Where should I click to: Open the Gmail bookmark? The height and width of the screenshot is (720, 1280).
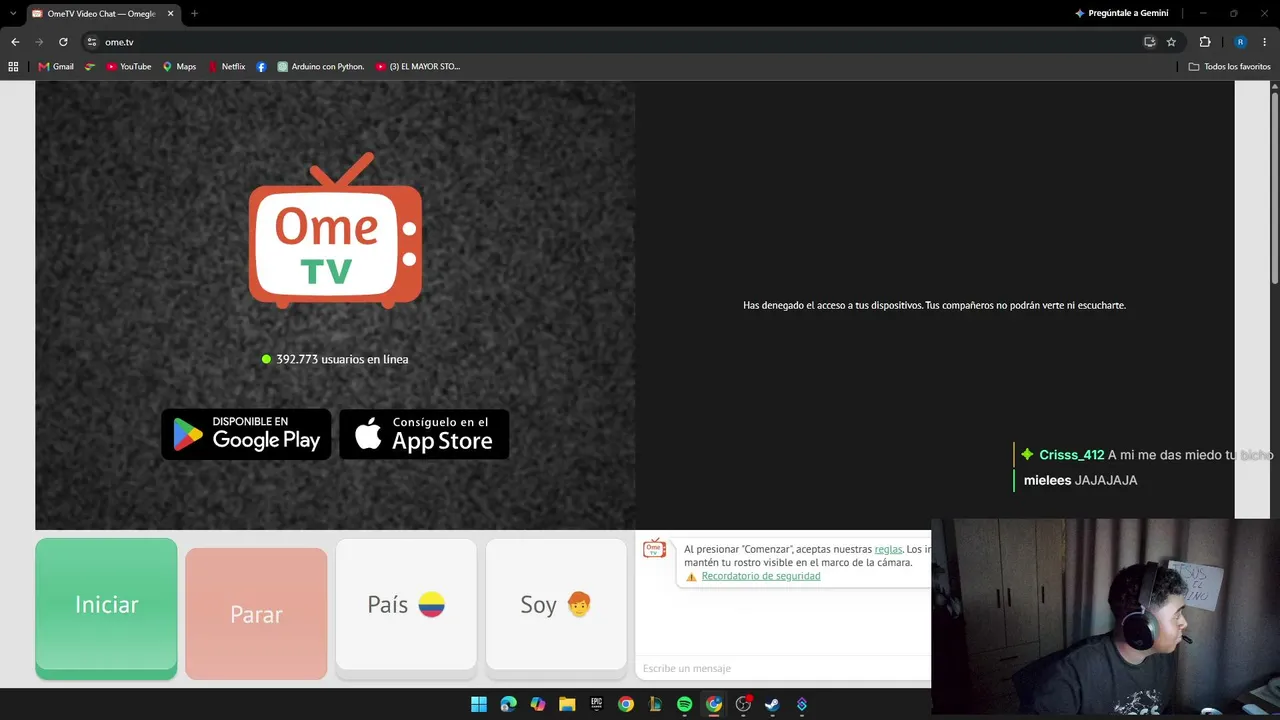[56, 67]
